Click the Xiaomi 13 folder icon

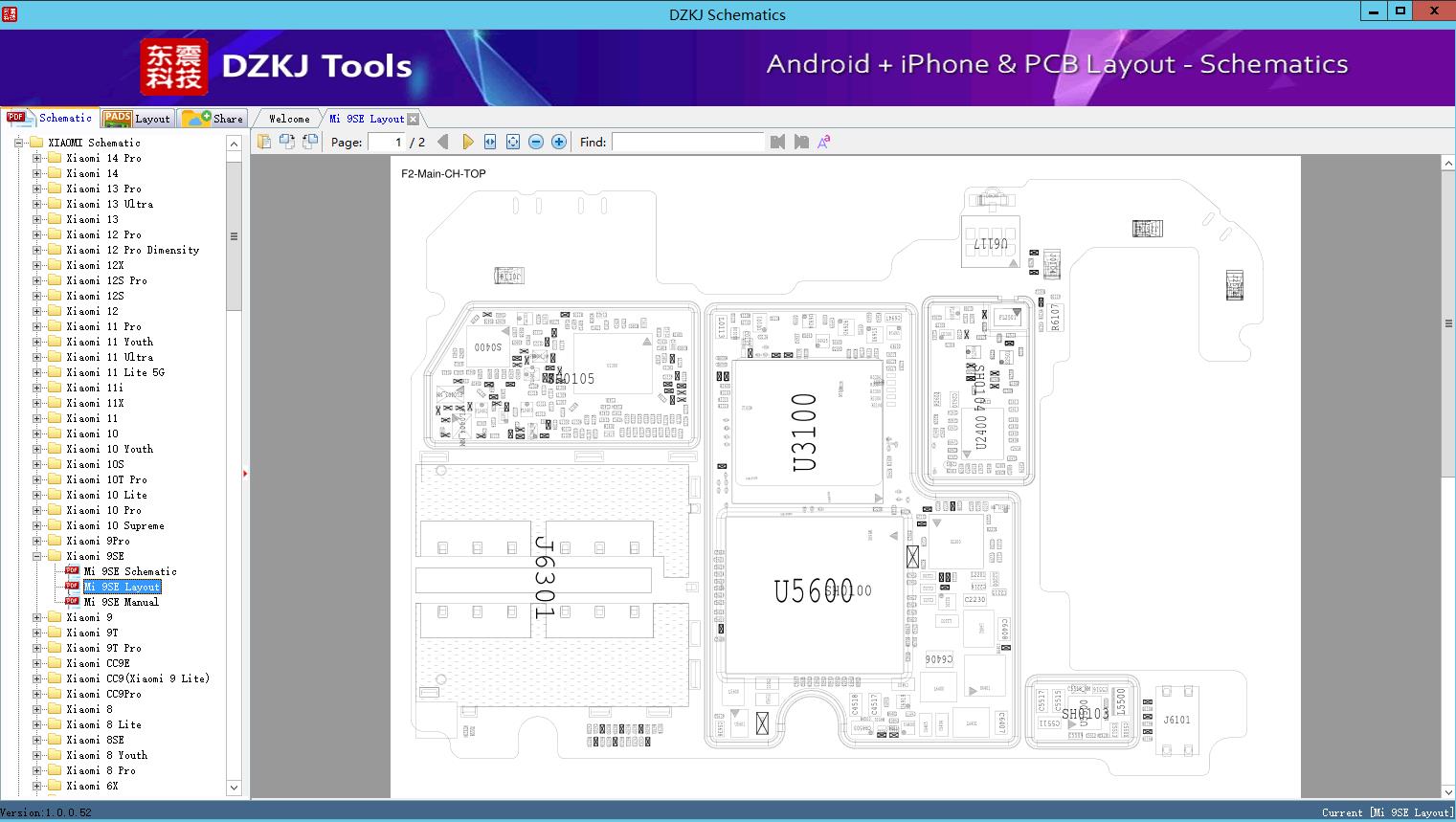point(55,219)
